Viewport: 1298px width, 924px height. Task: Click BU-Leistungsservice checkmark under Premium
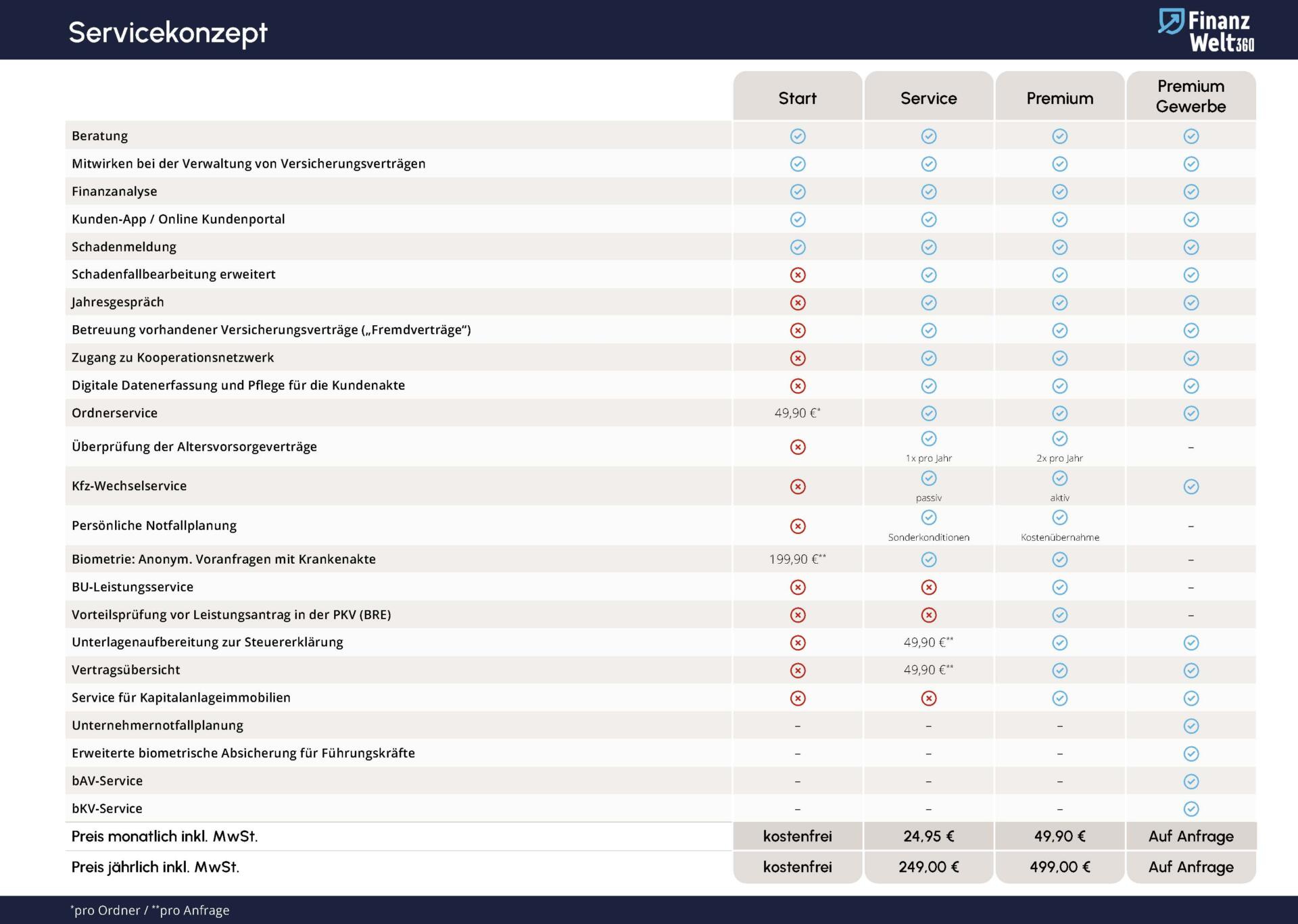(1060, 587)
